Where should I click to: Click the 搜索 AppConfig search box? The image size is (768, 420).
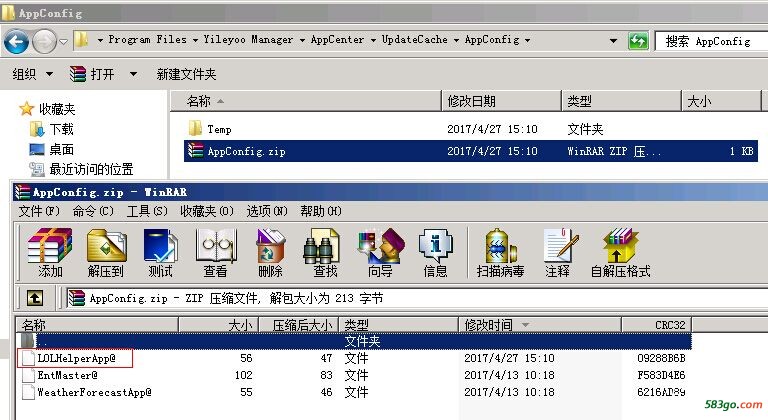click(711, 41)
